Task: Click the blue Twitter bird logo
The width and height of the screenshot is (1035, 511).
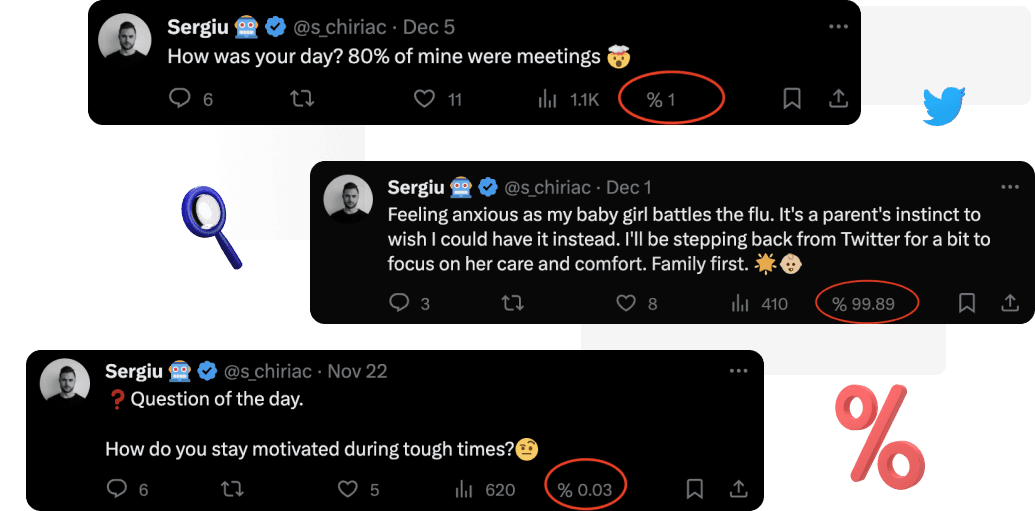Action: tap(943, 106)
